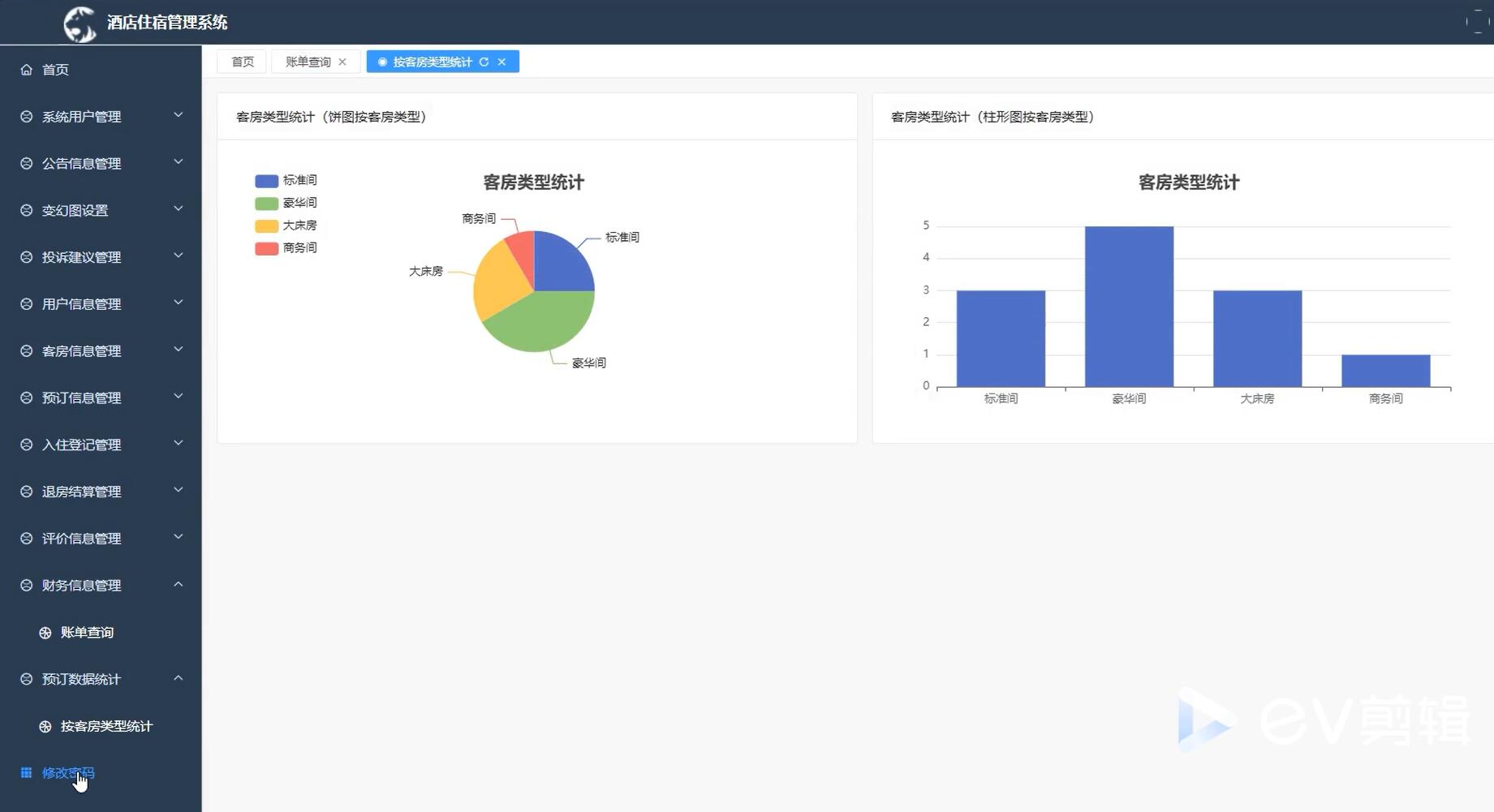This screenshot has width=1494, height=812.
Task: Toggle the 标准间 legend entry
Action: coord(285,179)
